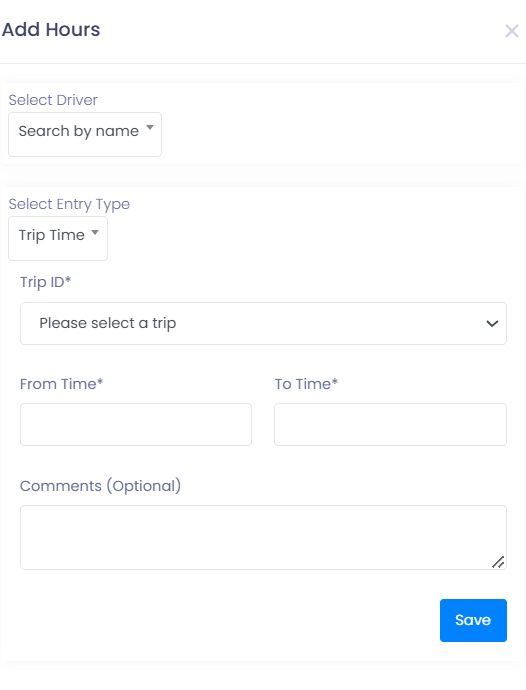Image resolution: width=526 pixels, height=690 pixels.
Task: Open the Search by name driver dropdown
Action: 85,134
